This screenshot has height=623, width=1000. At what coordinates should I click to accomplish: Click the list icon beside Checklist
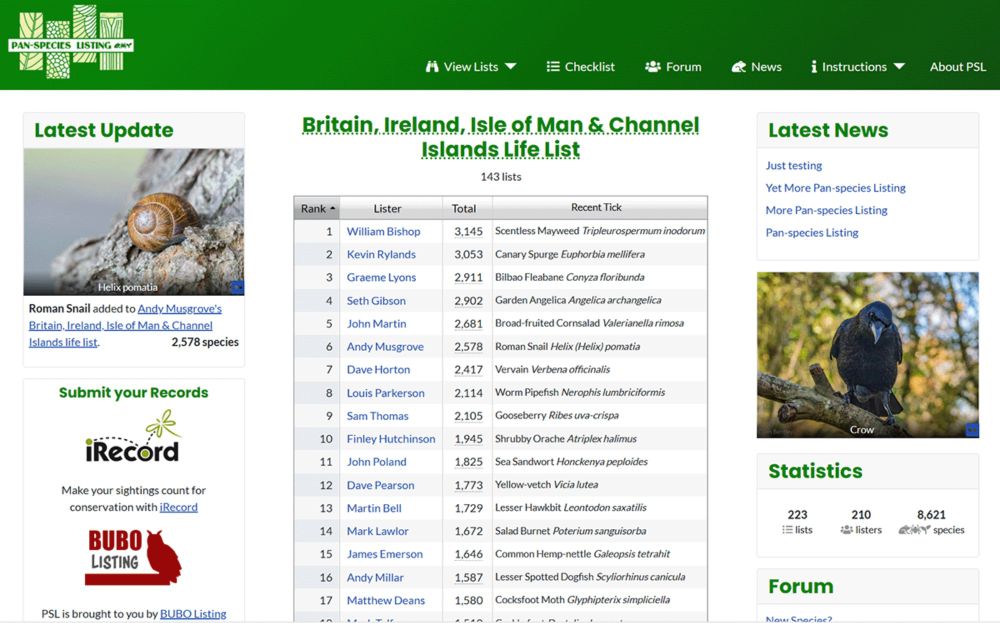coord(553,66)
